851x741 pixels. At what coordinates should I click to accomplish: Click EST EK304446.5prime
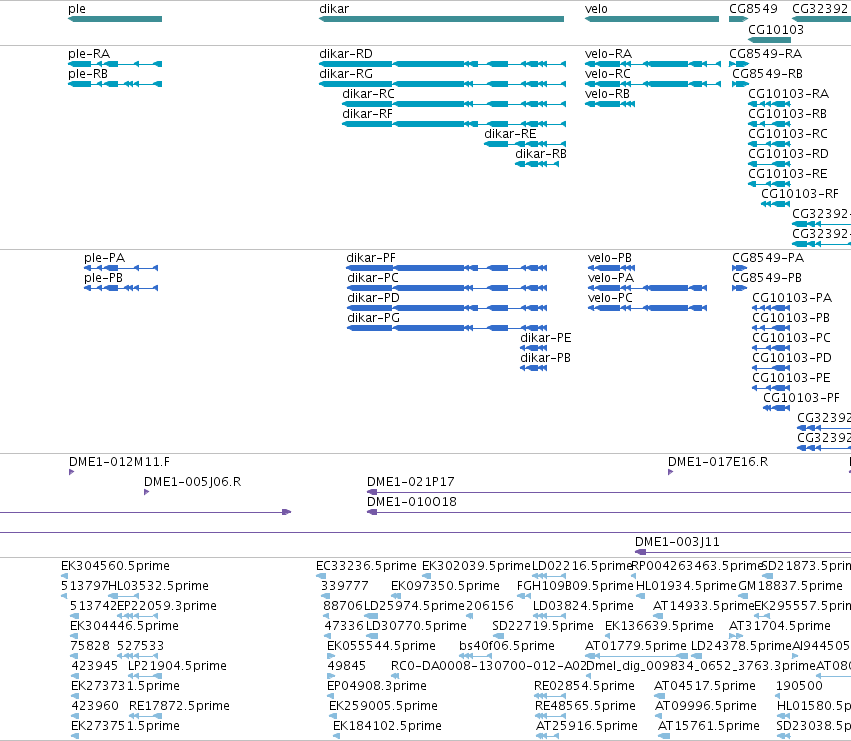[74, 636]
